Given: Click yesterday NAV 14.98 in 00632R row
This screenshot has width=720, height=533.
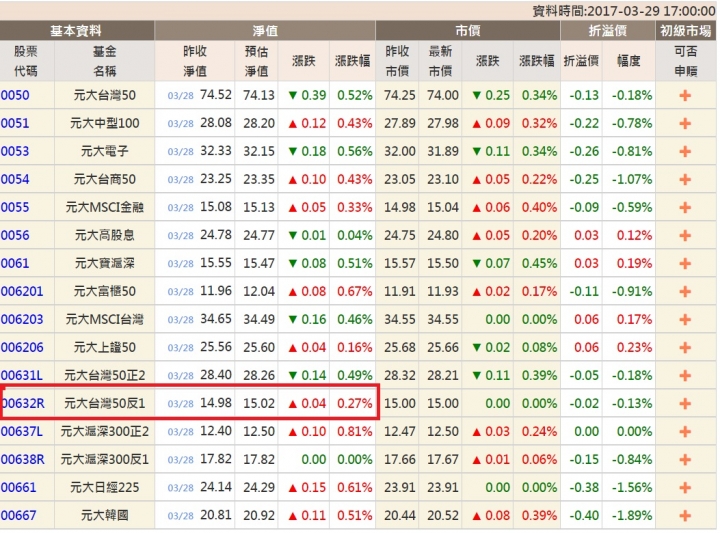Looking at the screenshot, I should [x=216, y=403].
